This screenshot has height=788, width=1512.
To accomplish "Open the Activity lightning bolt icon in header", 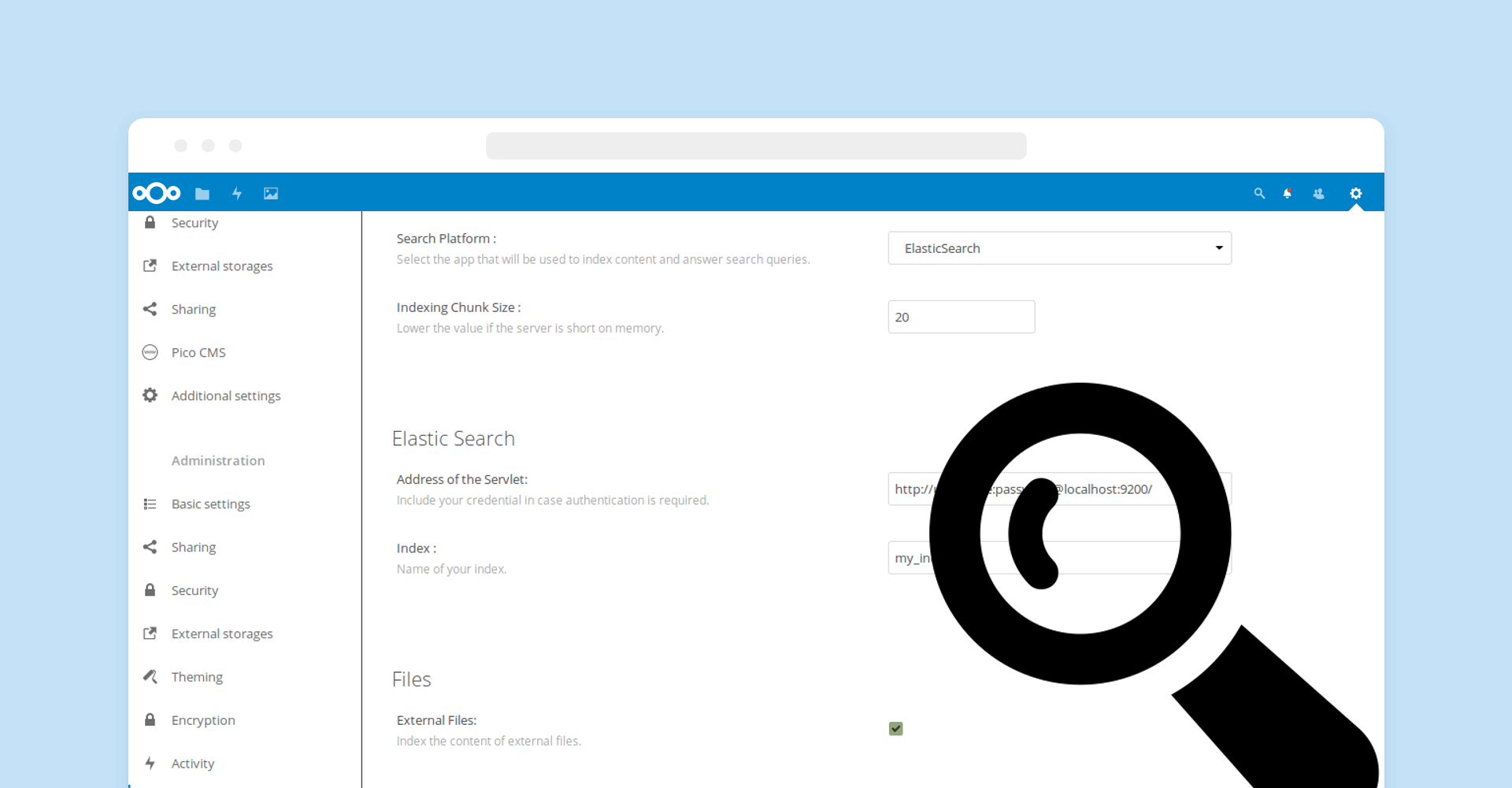I will click(x=237, y=194).
